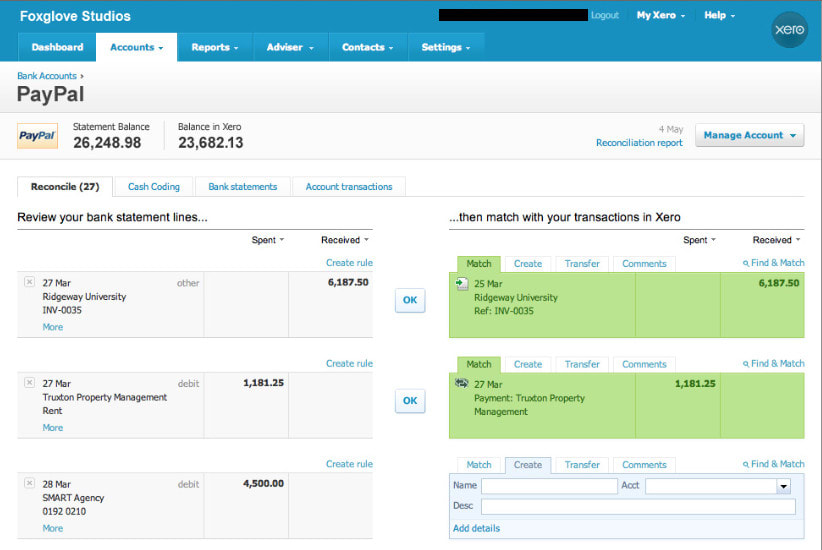
Task: Dismiss the Truxton Property Management statement line
Action: pos(29,383)
